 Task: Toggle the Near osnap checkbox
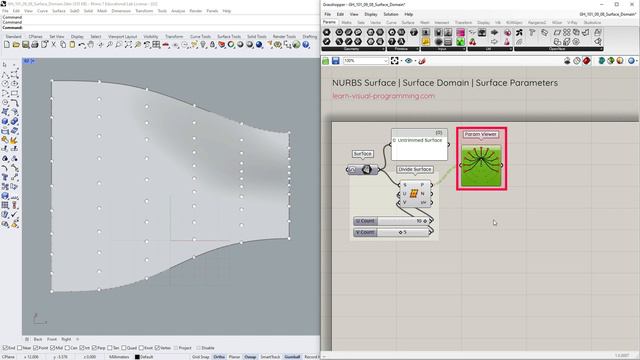(20, 348)
